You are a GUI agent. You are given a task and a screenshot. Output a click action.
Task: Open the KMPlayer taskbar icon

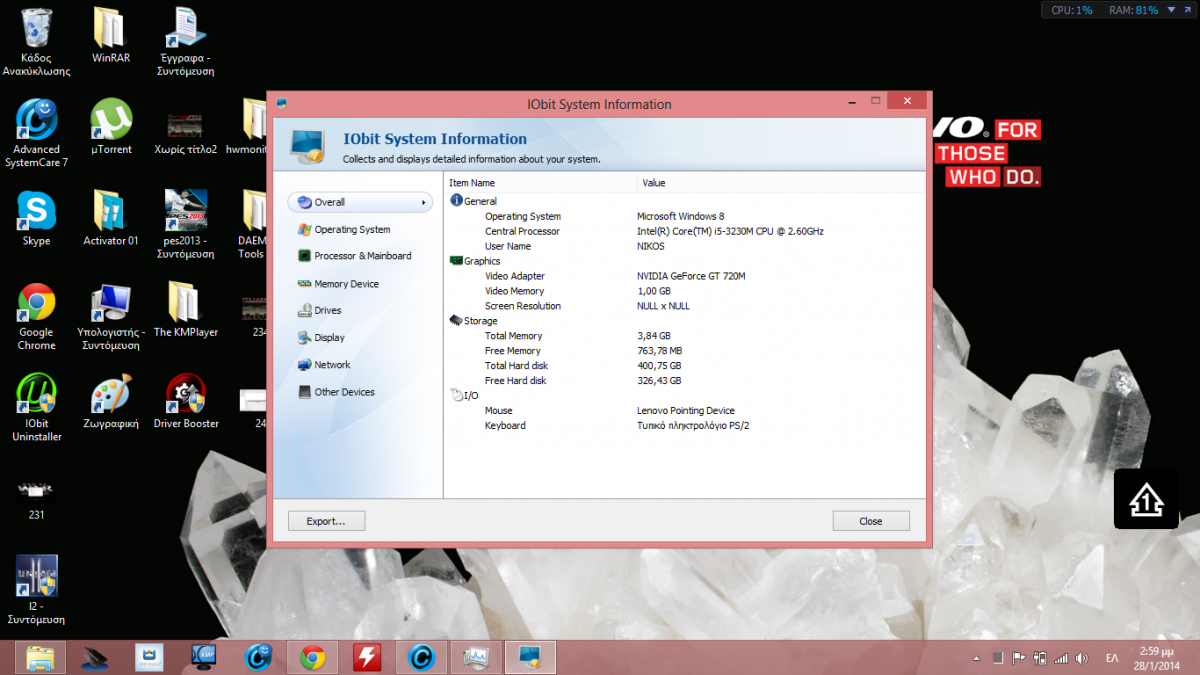204,657
